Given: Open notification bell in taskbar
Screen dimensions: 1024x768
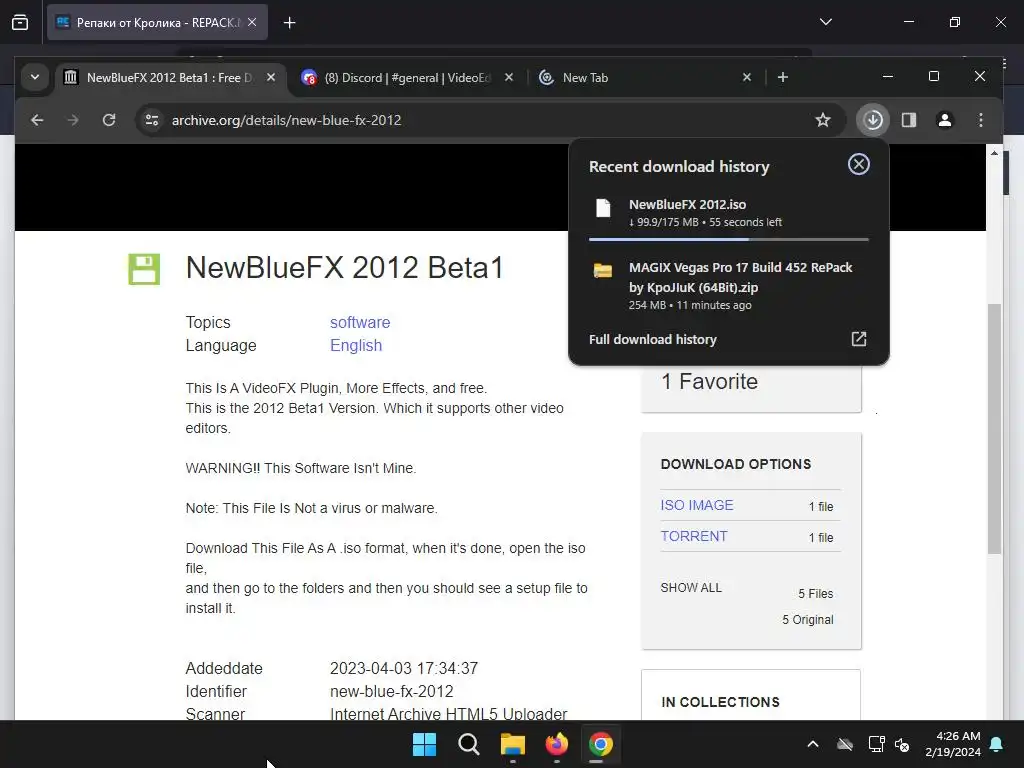Looking at the screenshot, I should pos(997,744).
